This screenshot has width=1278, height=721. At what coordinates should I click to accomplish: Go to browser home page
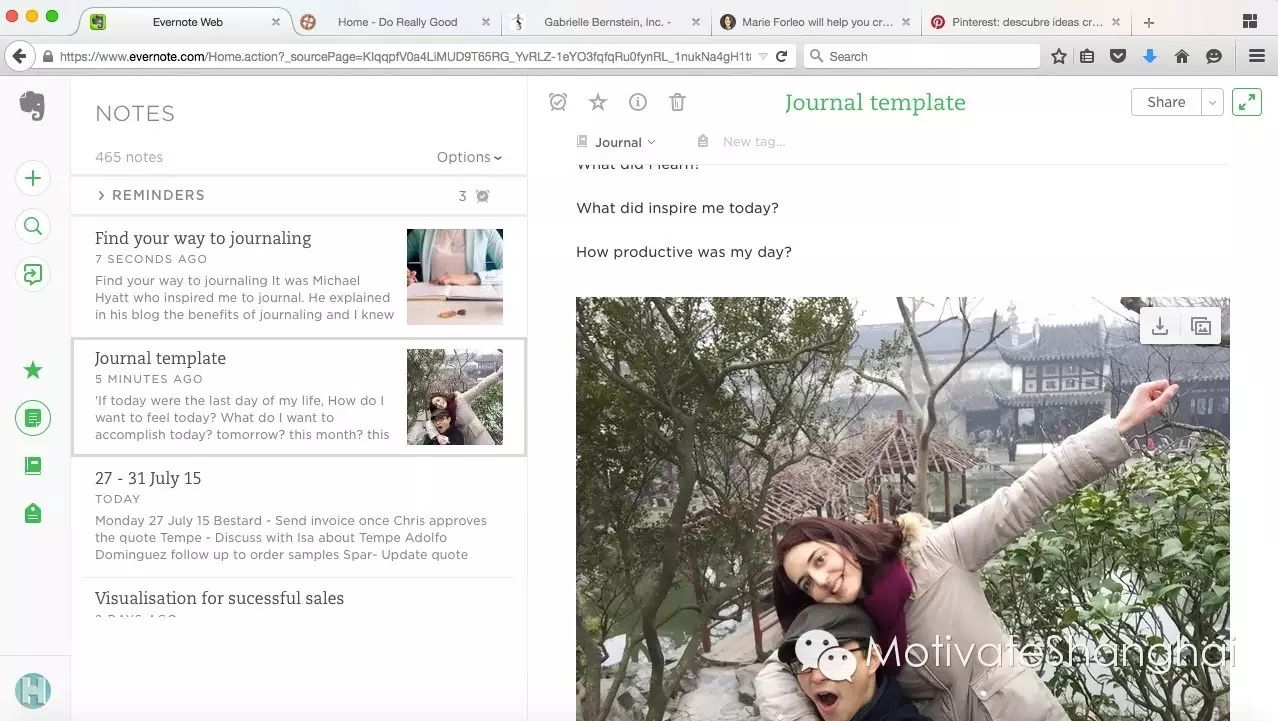pos(1182,57)
